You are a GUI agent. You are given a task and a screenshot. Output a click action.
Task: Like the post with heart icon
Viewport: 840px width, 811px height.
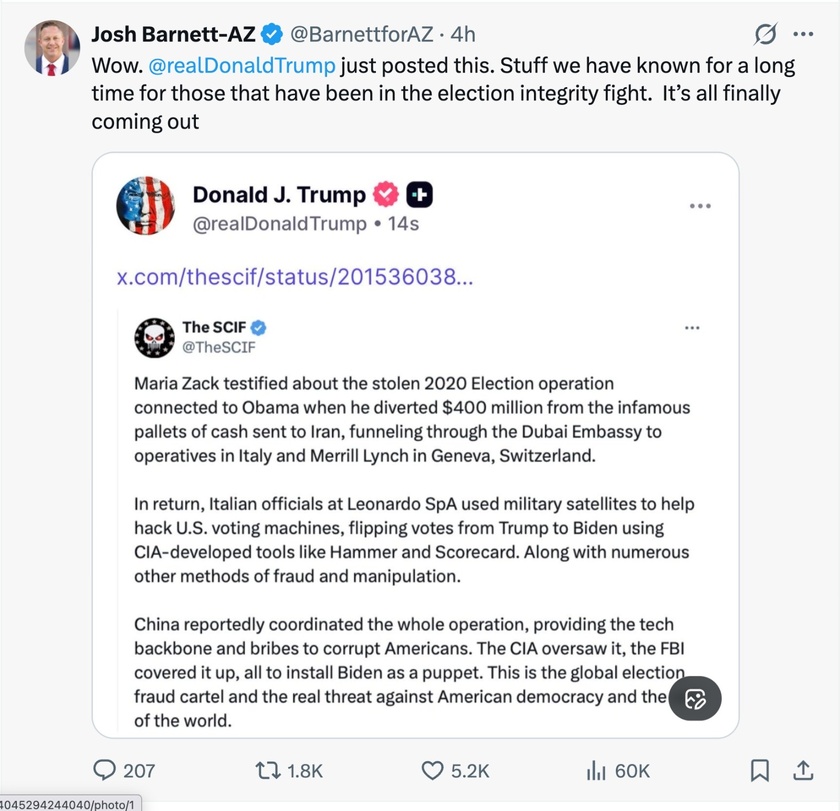tap(432, 770)
